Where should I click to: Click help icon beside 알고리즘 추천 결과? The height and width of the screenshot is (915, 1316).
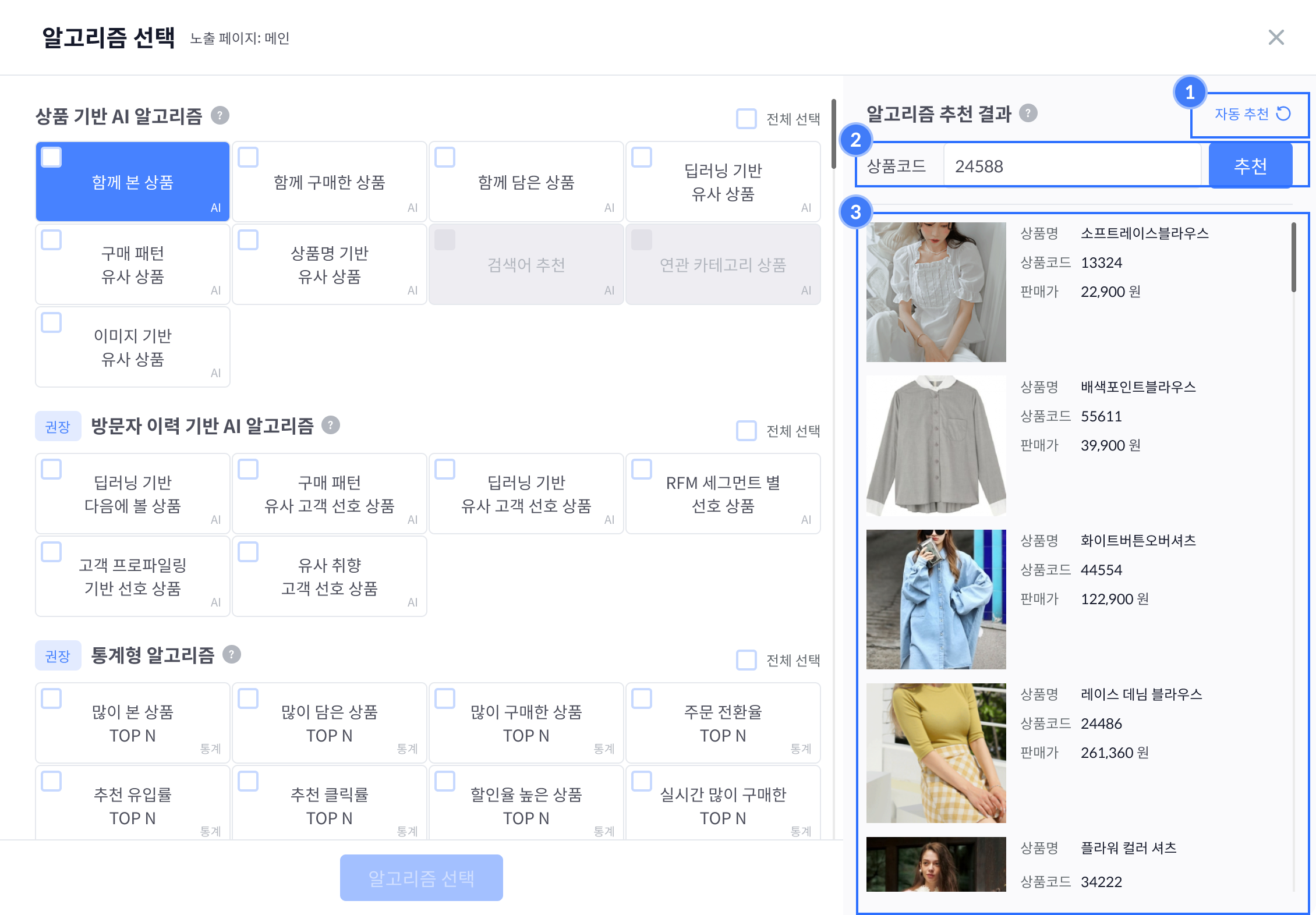[1028, 113]
